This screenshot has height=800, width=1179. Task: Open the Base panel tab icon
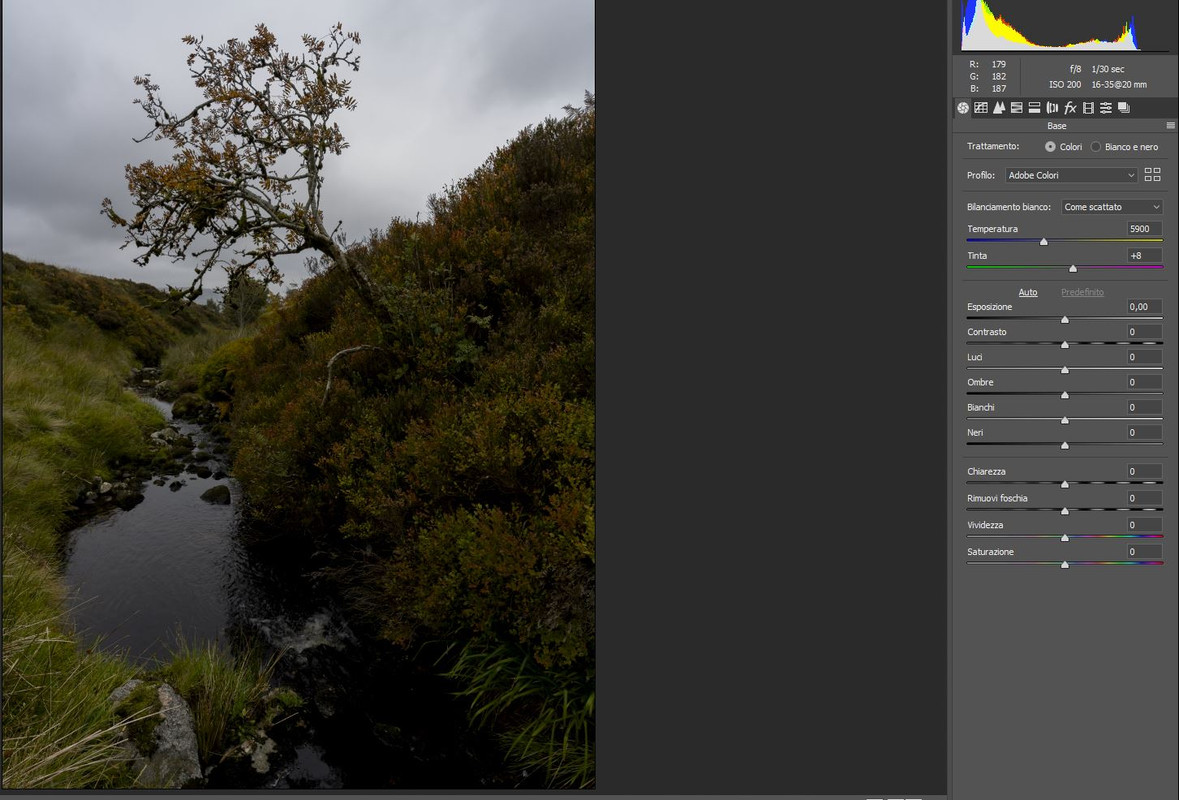tap(963, 108)
